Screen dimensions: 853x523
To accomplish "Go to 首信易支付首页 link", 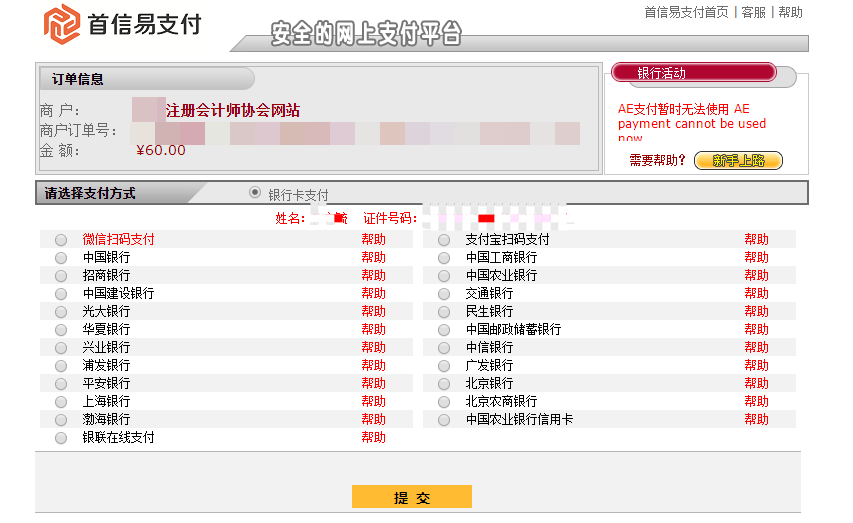I will tap(686, 12).
